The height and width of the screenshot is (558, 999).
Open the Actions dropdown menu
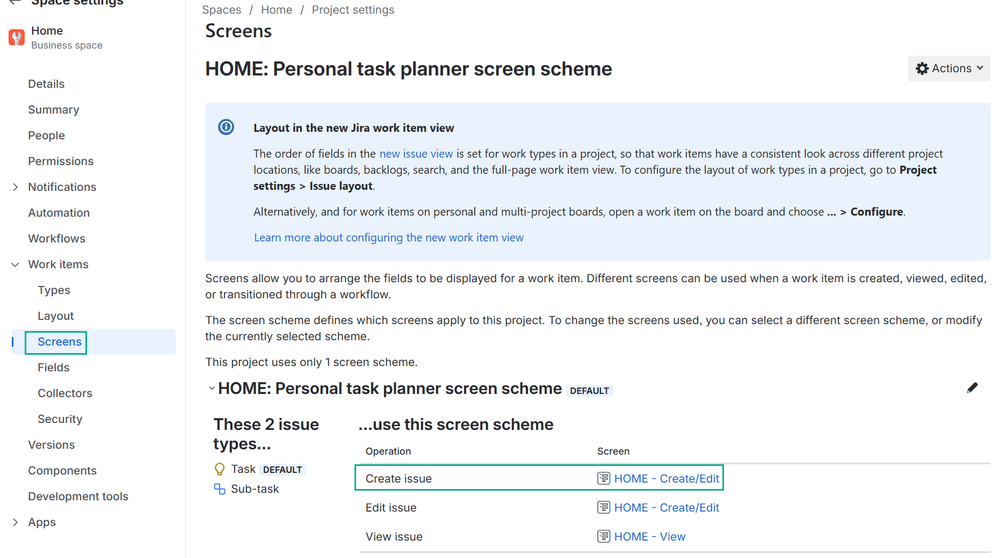click(x=949, y=68)
